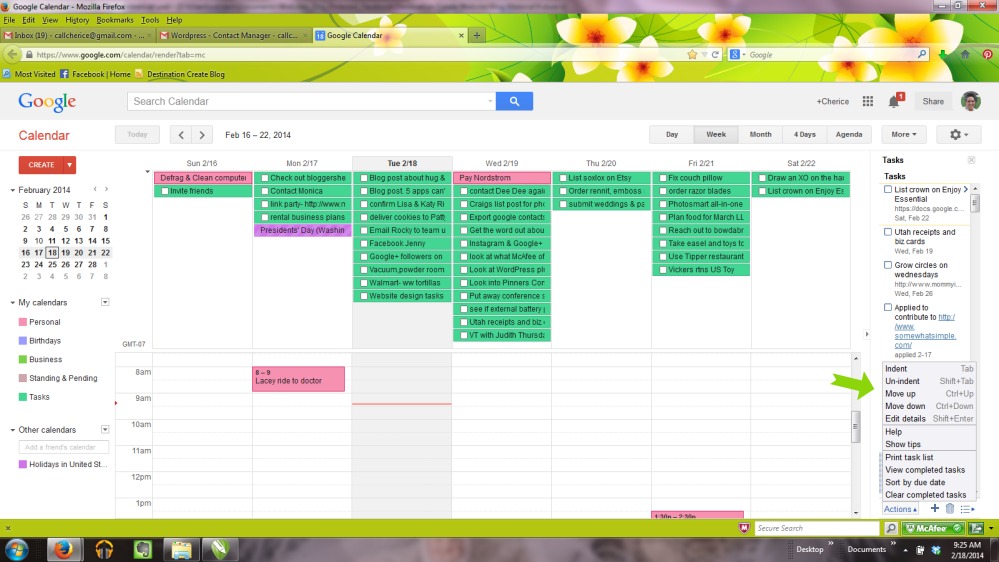Screen dimensions: 999x562
Task: Click the Pinterest toolbar icon
Action: coord(988,55)
